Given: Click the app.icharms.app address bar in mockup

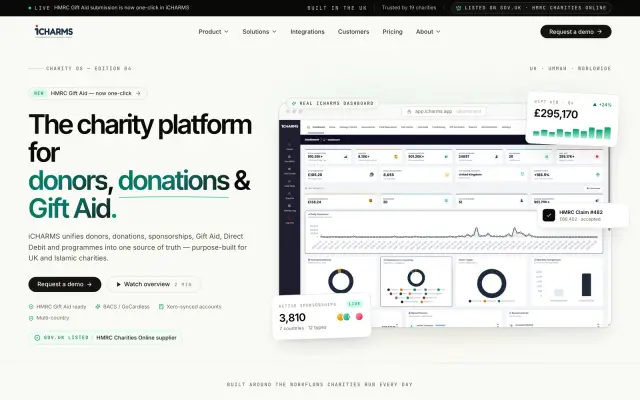Looking at the screenshot, I should (444, 111).
